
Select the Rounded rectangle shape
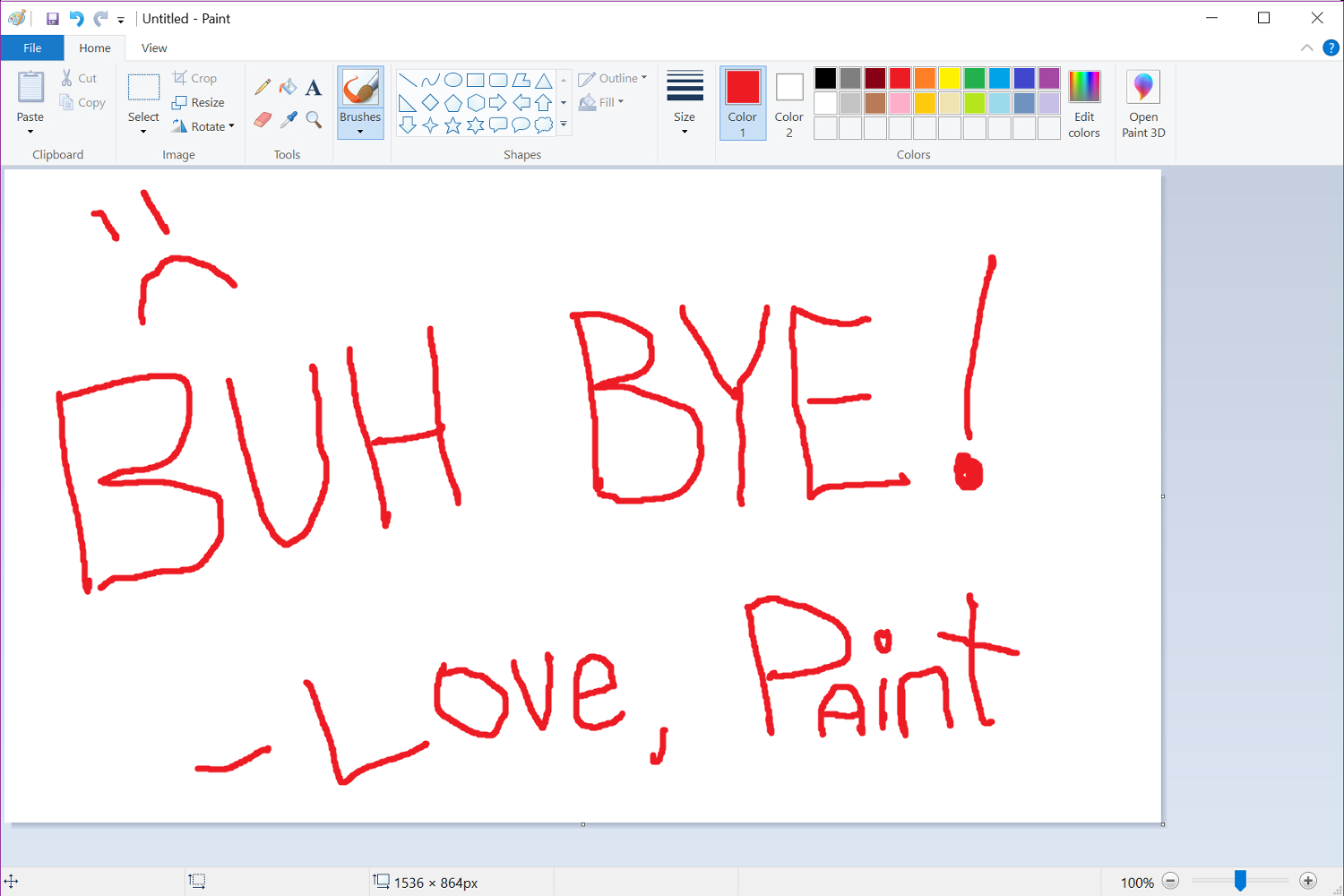coord(498,81)
